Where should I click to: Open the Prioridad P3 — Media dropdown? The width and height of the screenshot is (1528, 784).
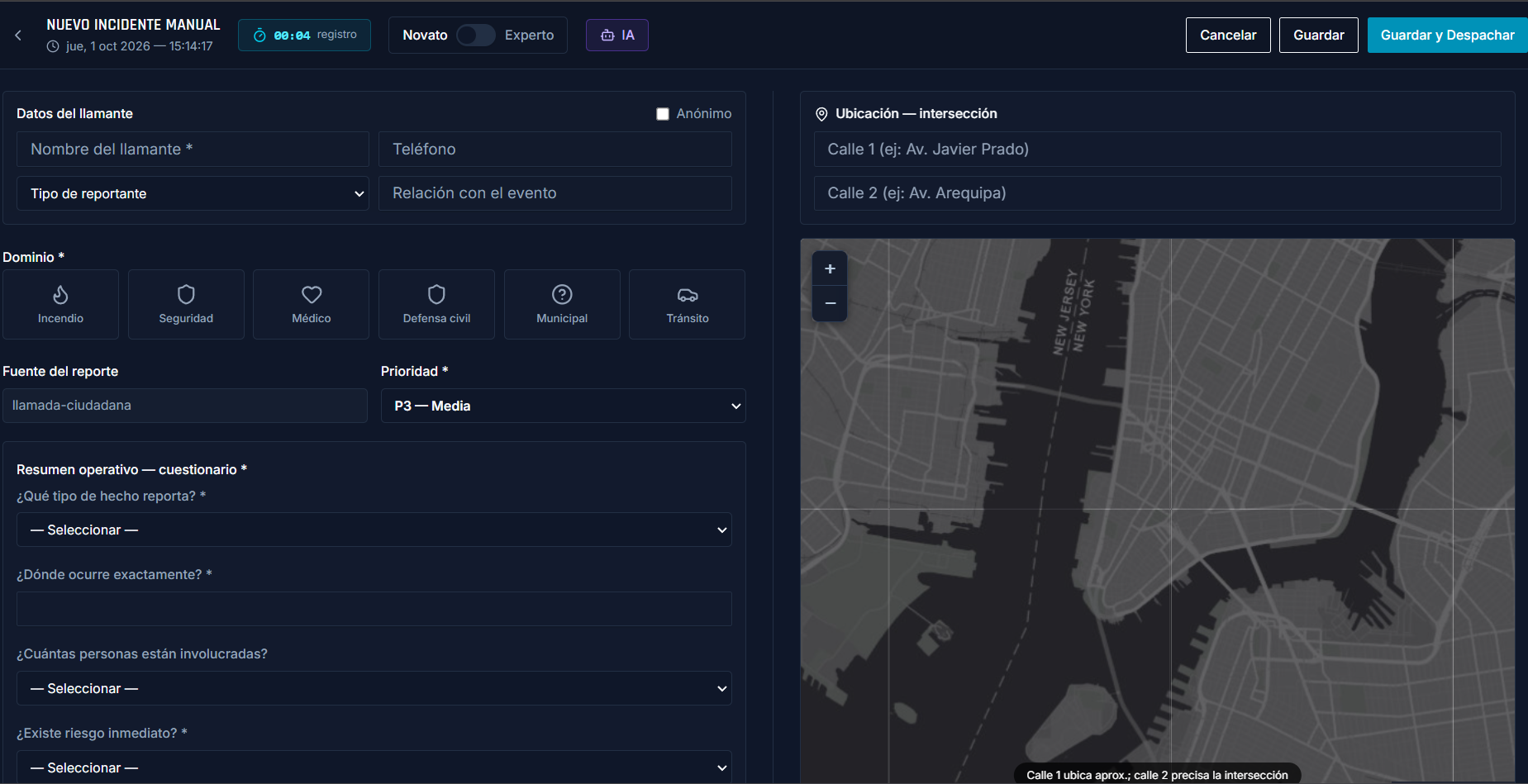[x=564, y=406]
